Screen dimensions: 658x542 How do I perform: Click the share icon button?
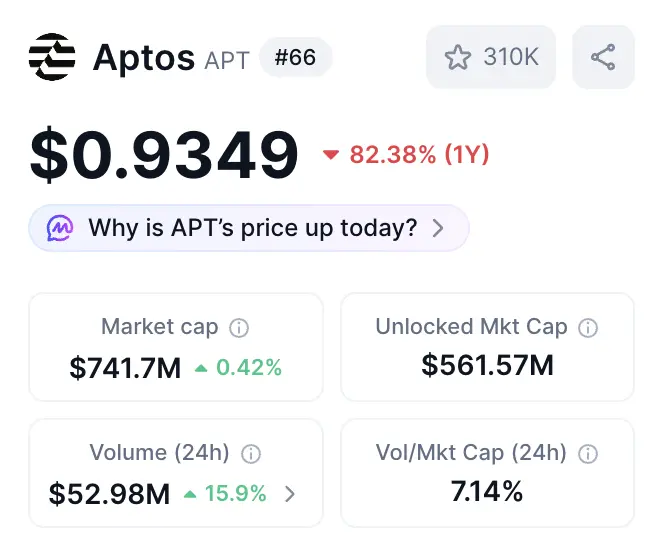[603, 57]
